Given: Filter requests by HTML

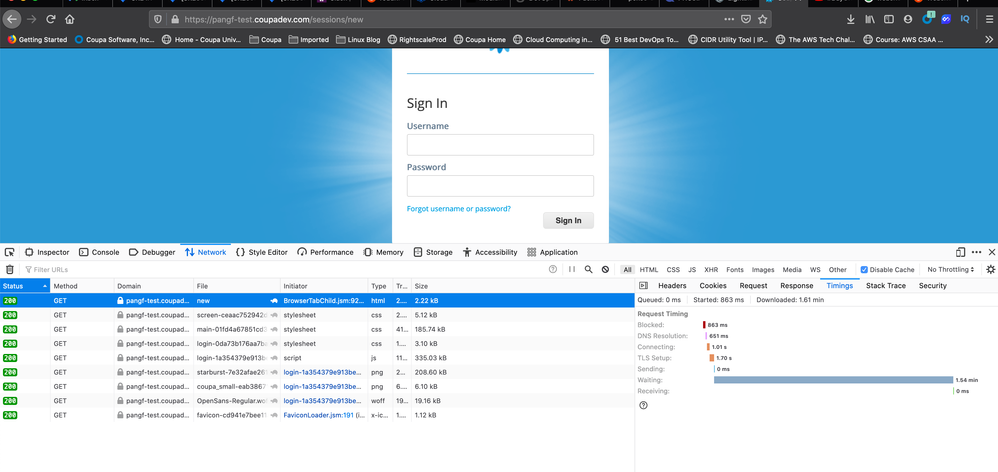Looking at the screenshot, I should 649,270.
